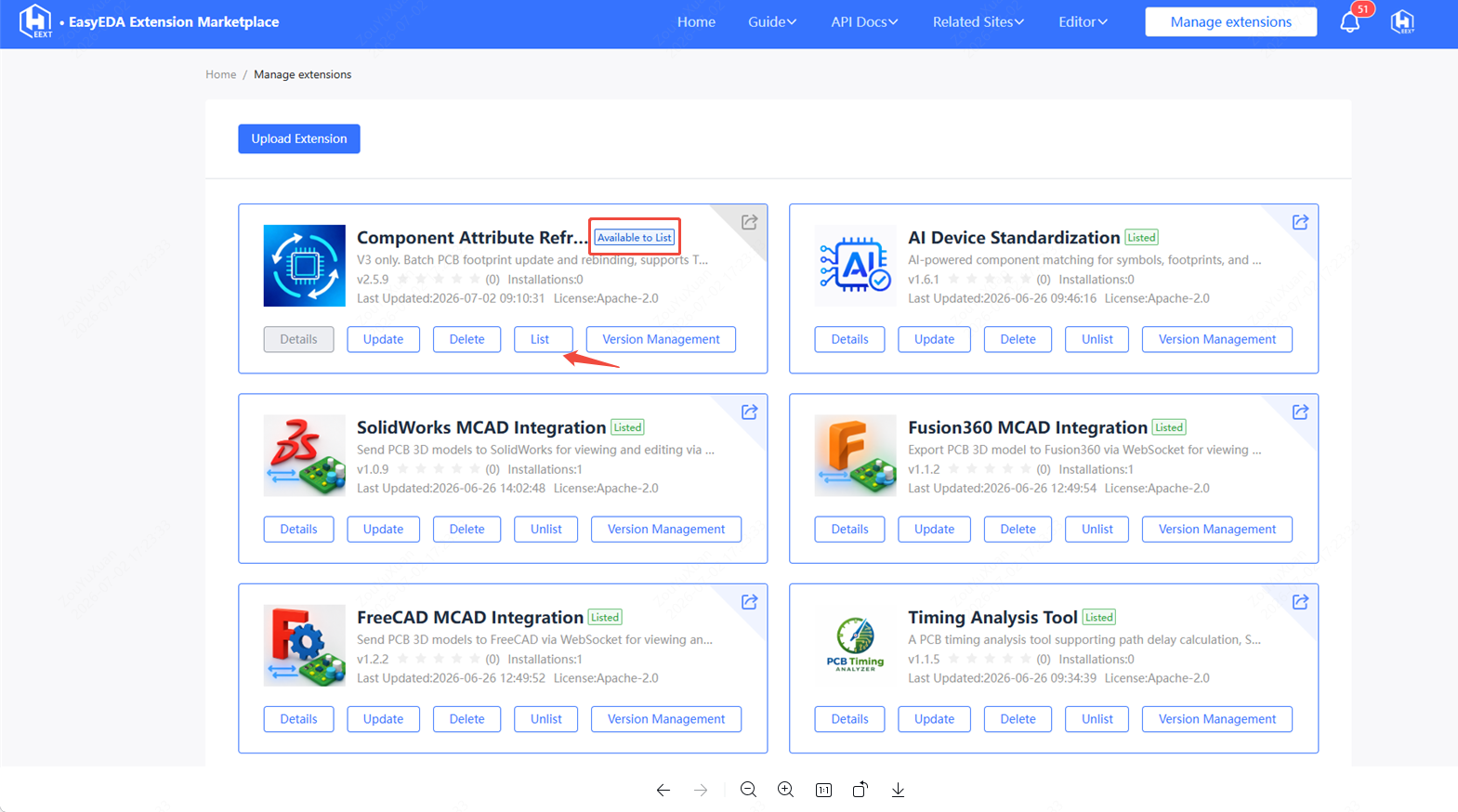The width and height of the screenshot is (1458, 812).
Task: Open share icon on Fusion360 MCAD Integration card
Action: pyautogui.click(x=1300, y=412)
